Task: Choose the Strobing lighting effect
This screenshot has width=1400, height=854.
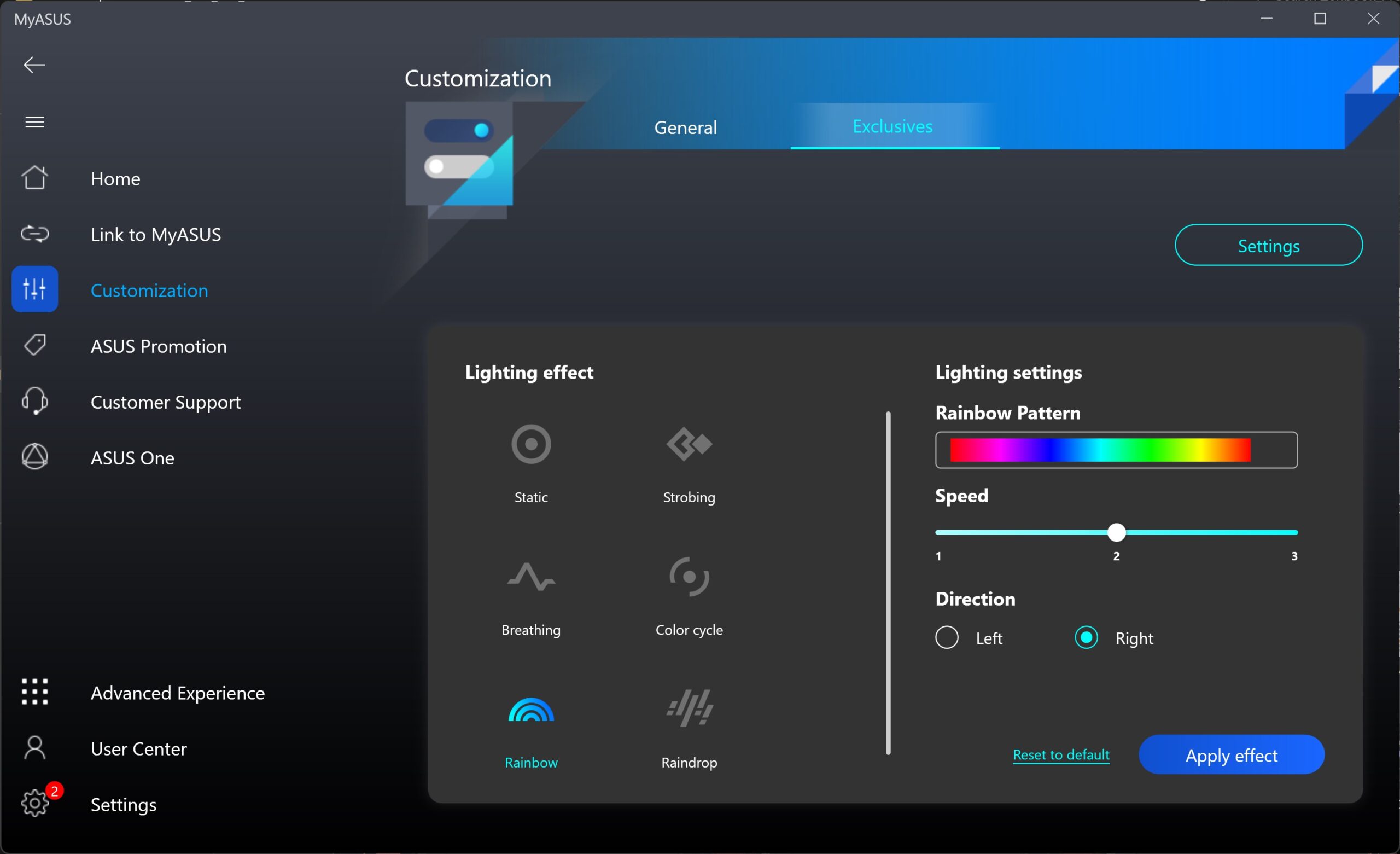Action: coord(689,444)
